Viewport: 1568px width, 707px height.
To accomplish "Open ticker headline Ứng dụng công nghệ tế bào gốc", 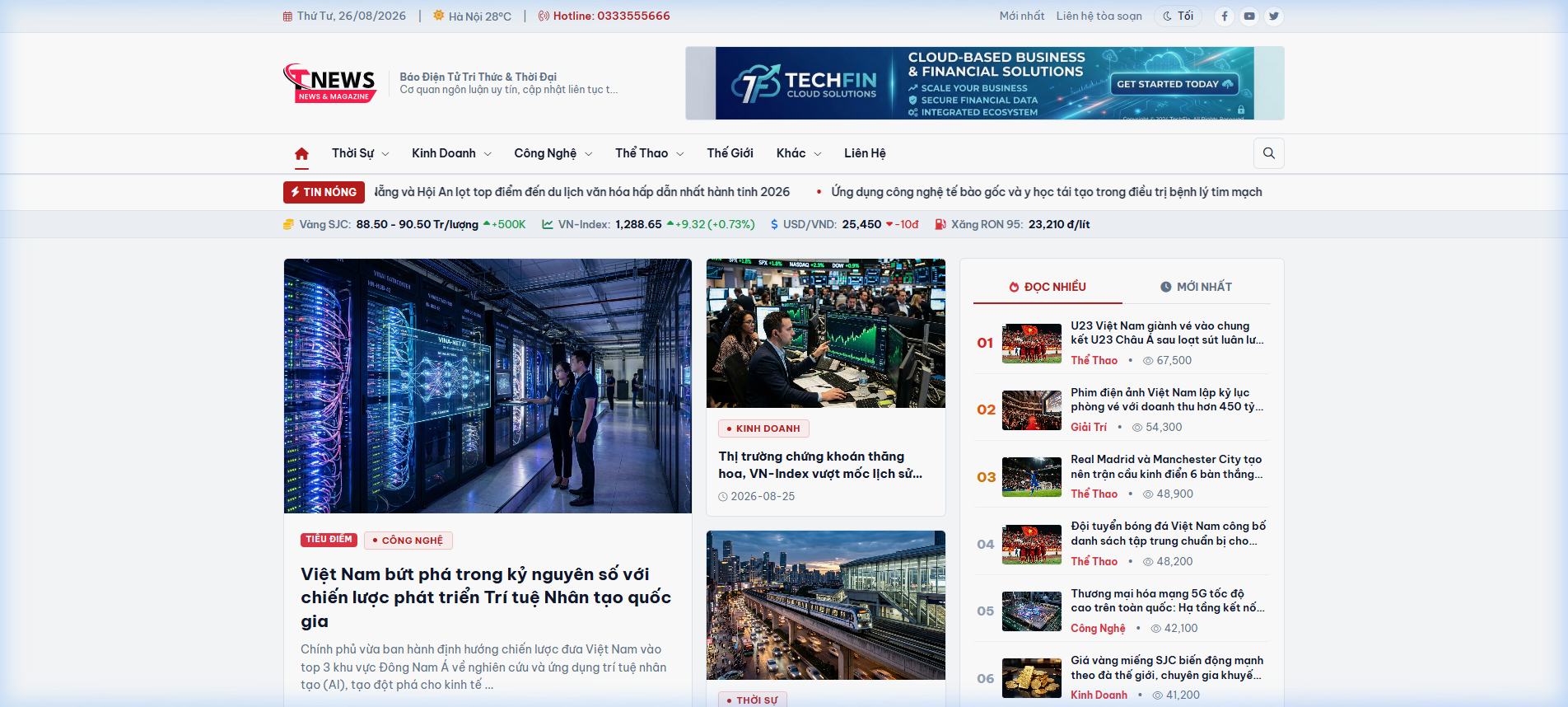I will click(x=1046, y=192).
